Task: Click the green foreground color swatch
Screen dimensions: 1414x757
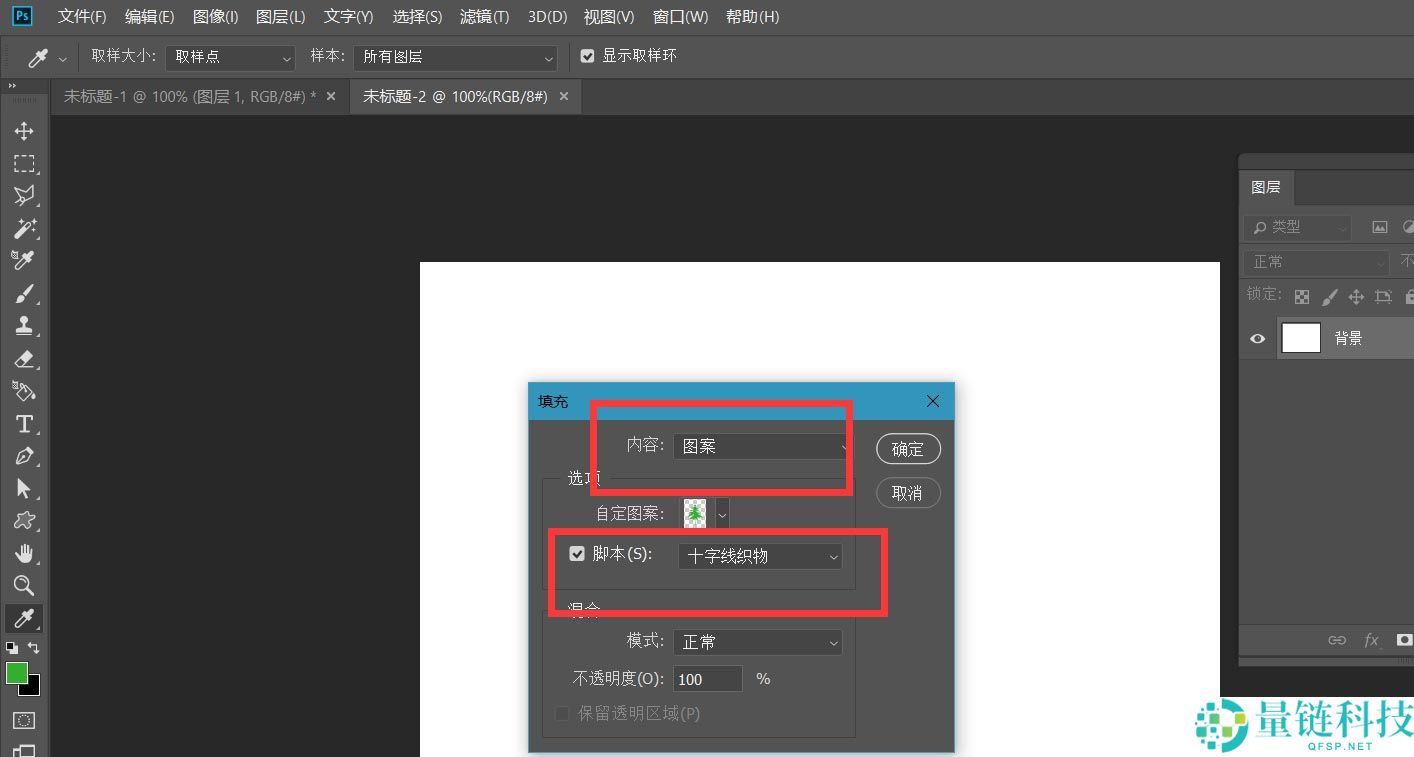Action: pos(17,673)
